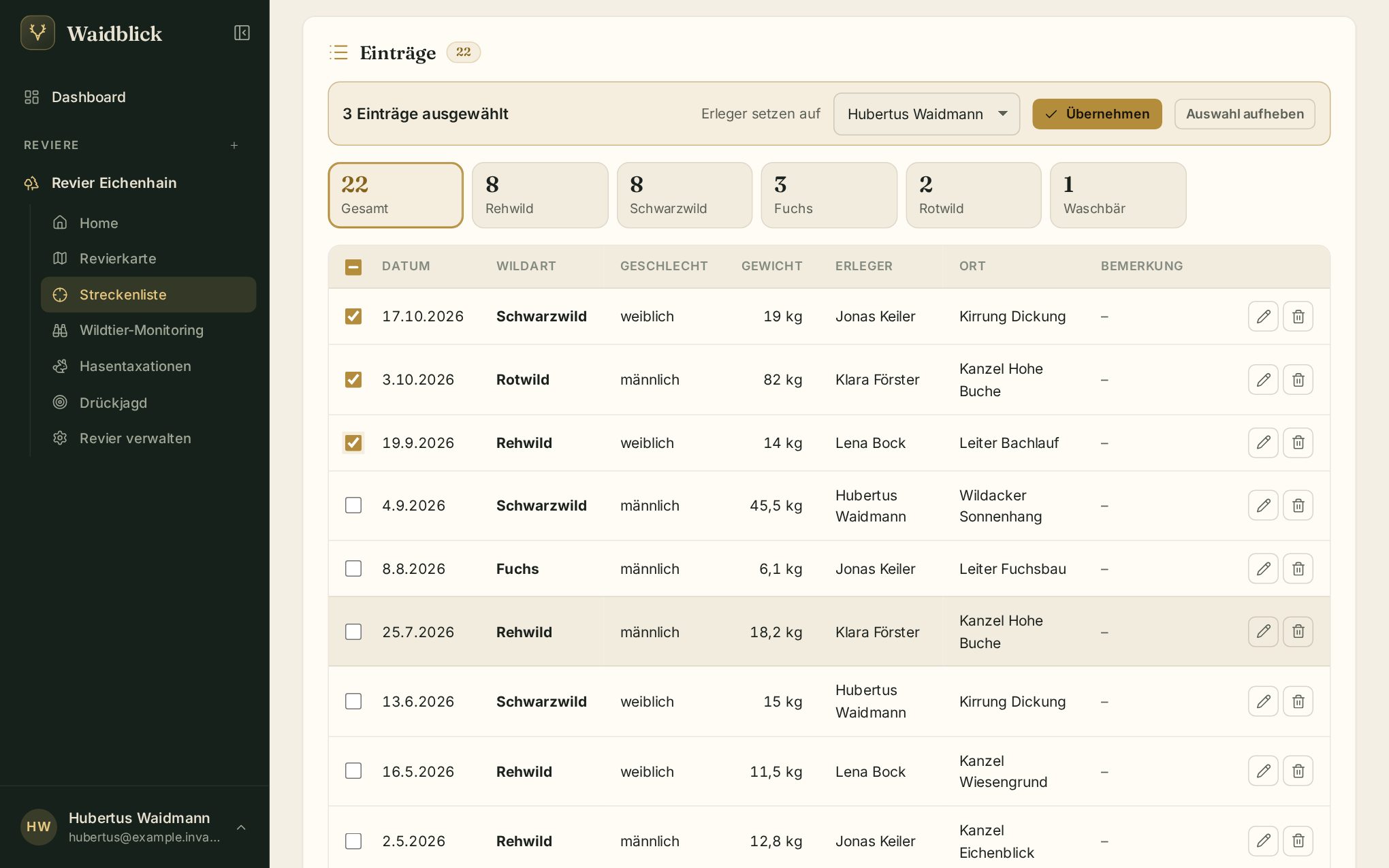The image size is (1389, 868).
Task: Open the Revierkarte page
Action: (x=148, y=259)
